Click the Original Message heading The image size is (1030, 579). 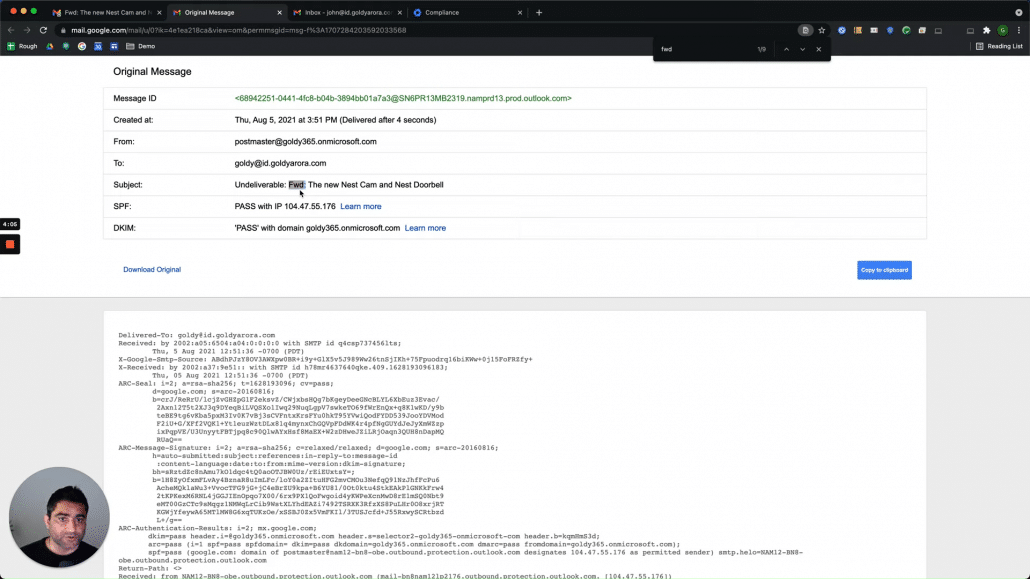point(152,72)
